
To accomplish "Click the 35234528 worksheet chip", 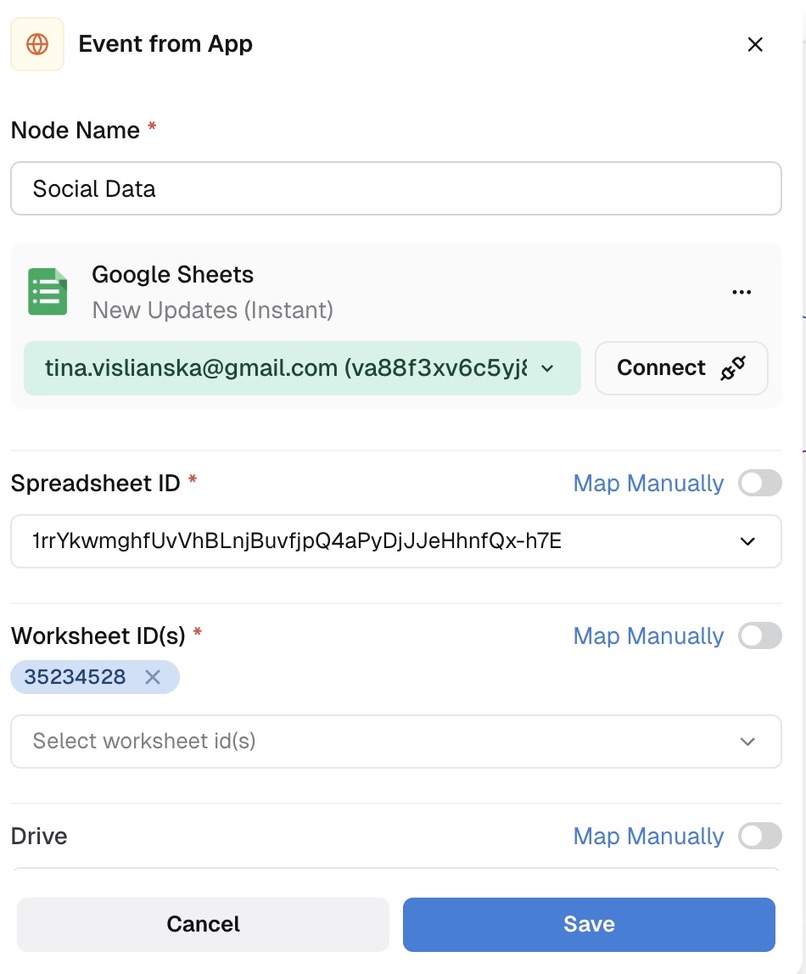I will 75,677.
